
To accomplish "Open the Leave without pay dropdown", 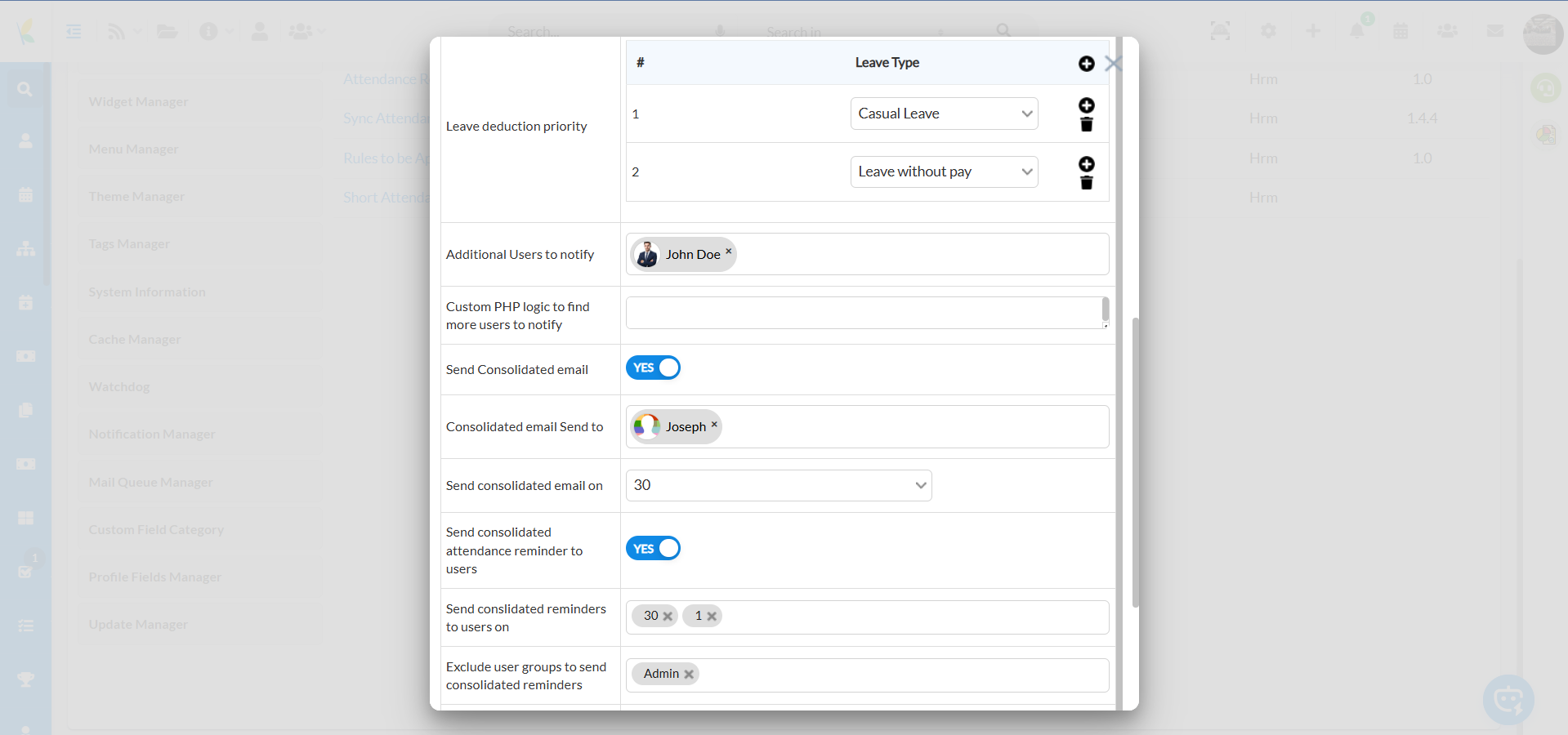I will pyautogui.click(x=944, y=171).
